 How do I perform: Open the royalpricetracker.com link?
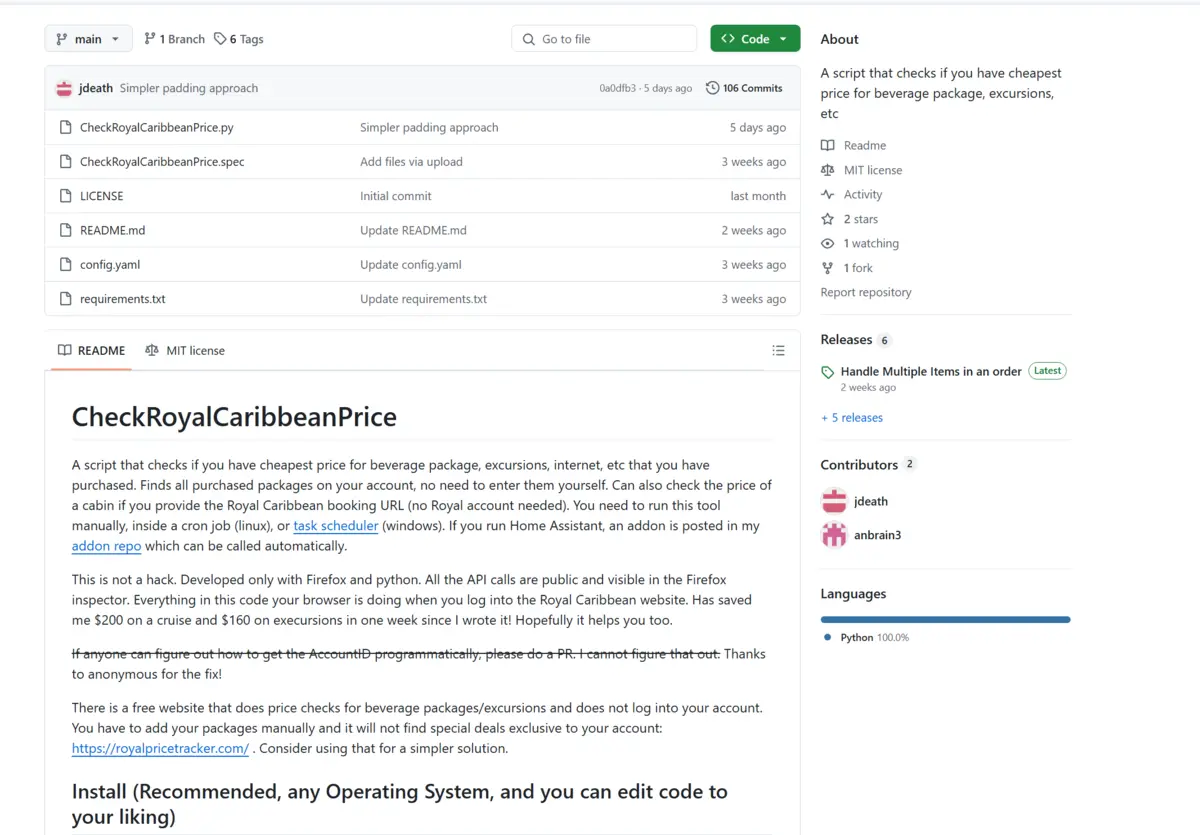(x=160, y=748)
